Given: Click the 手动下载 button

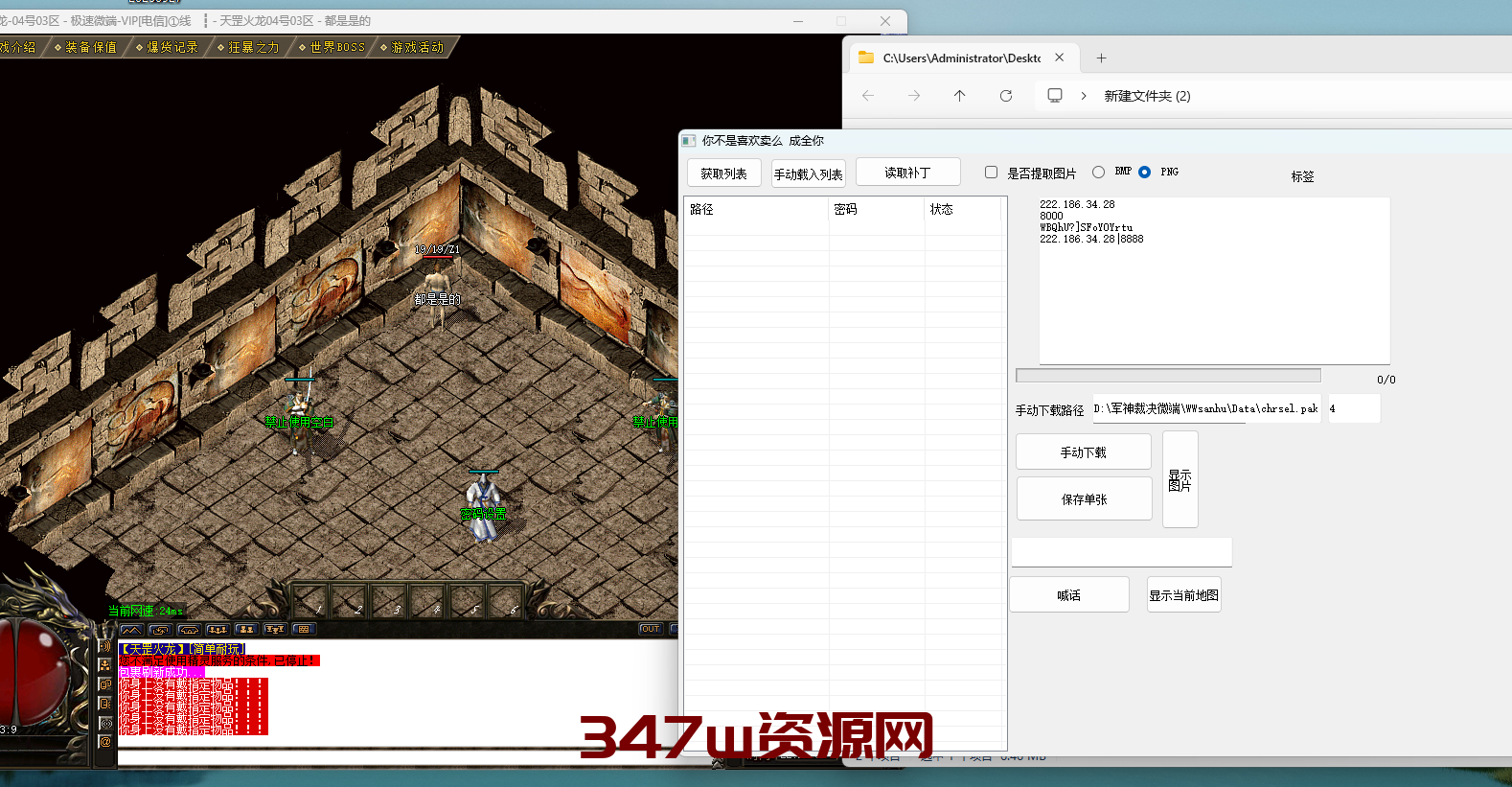Looking at the screenshot, I should 1084,451.
